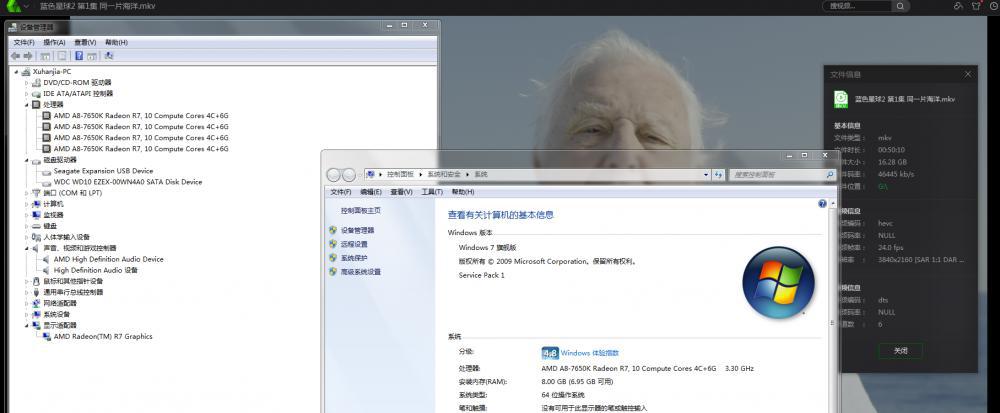Viewport: 1000px width, 413px height.
Task: Toggle console tree icon in Device Manager toolbar
Action: click(46, 56)
